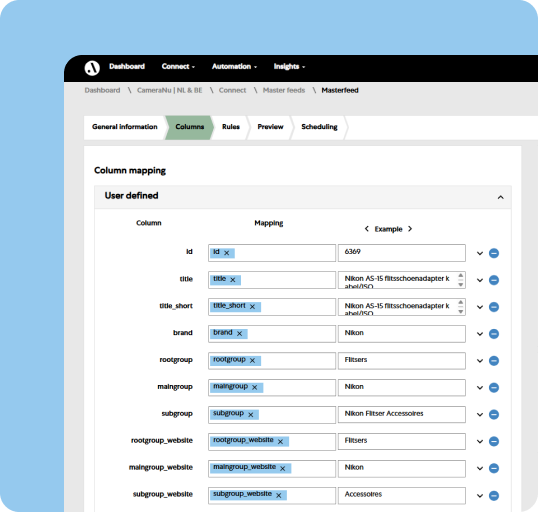This screenshot has width=538, height=512.
Task: Click the brand mapping input field
Action: pos(272,334)
